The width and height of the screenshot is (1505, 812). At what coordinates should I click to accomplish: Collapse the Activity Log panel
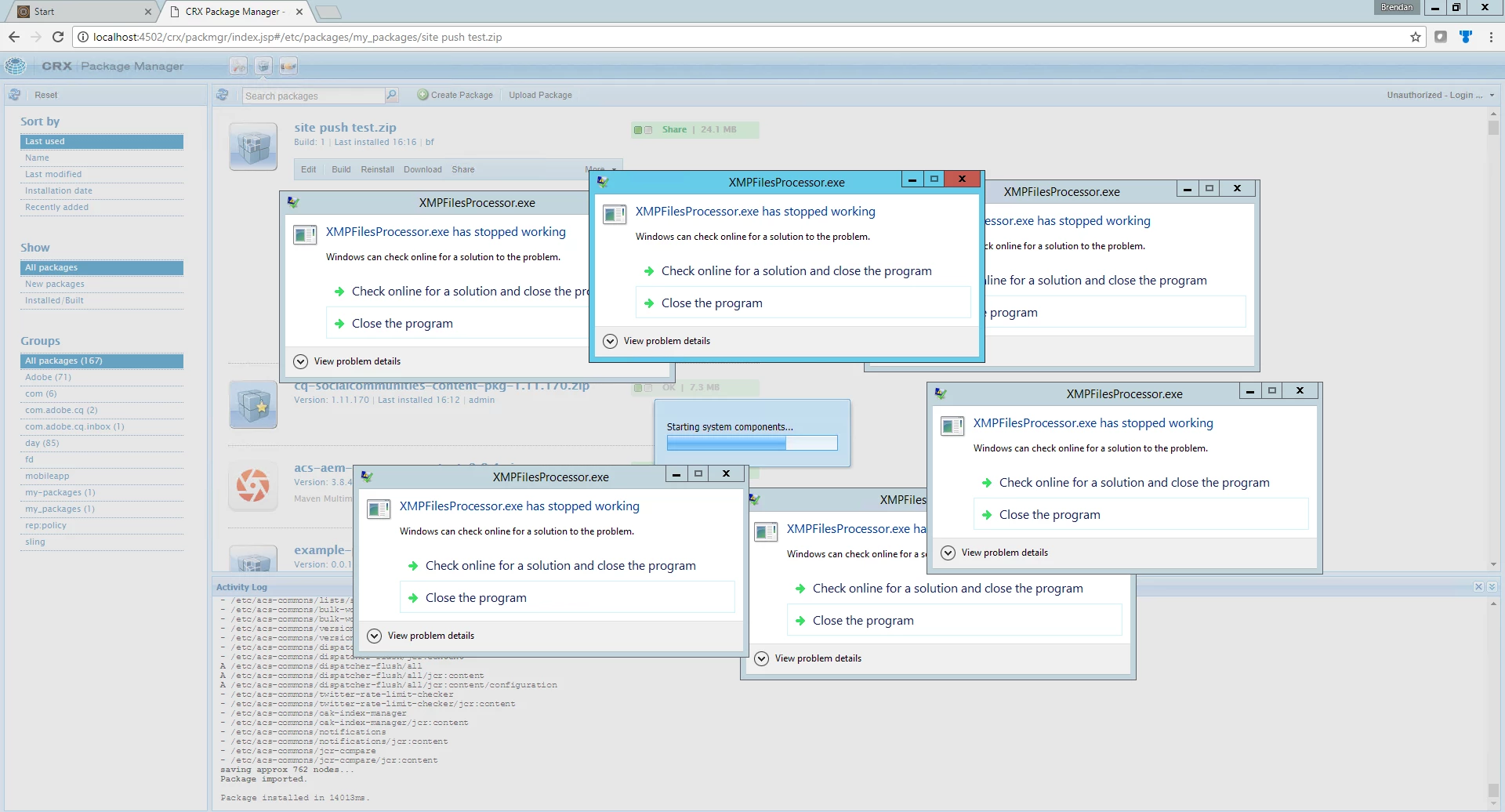point(1492,586)
